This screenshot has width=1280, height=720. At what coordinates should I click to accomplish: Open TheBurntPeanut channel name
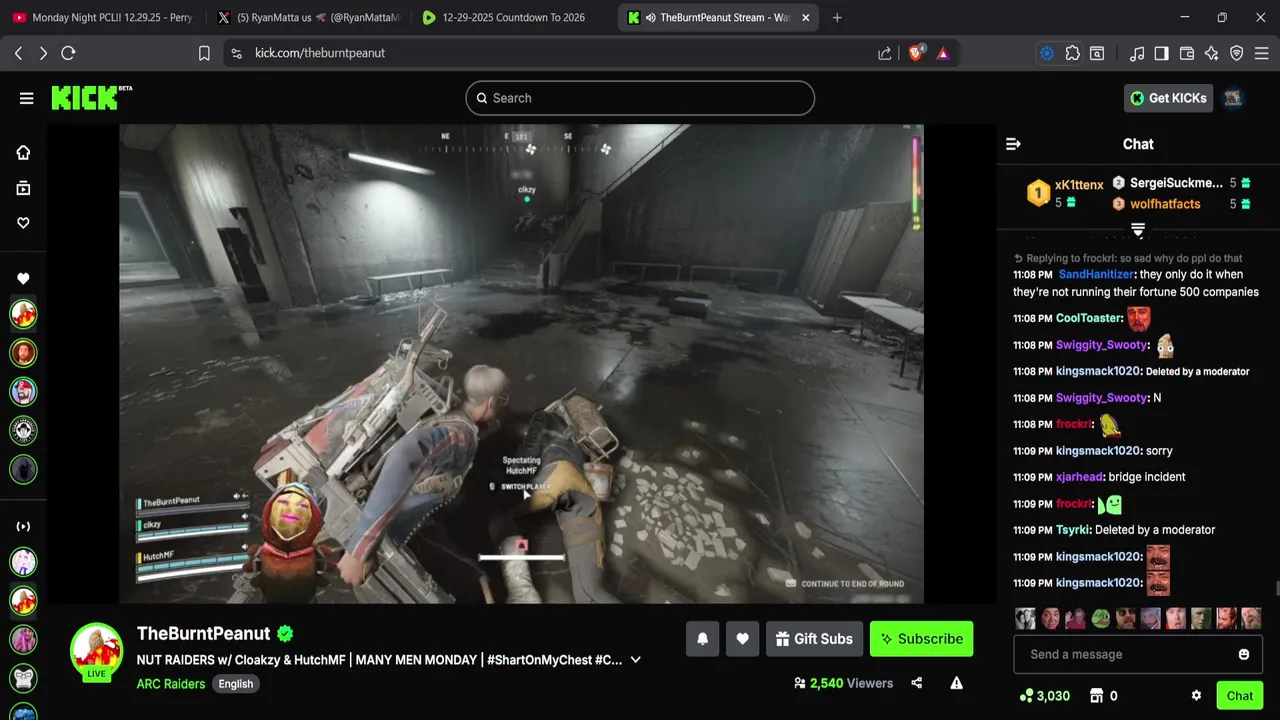(204, 633)
